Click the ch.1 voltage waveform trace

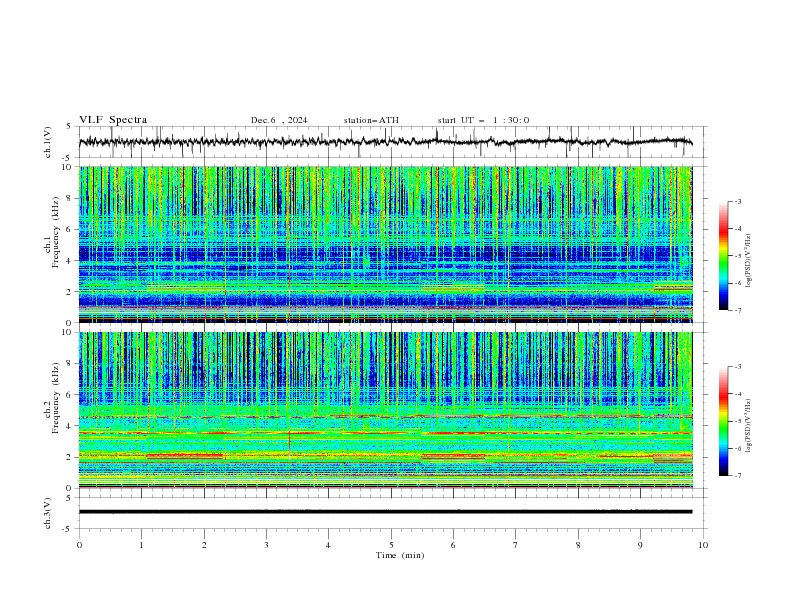(x=385, y=142)
